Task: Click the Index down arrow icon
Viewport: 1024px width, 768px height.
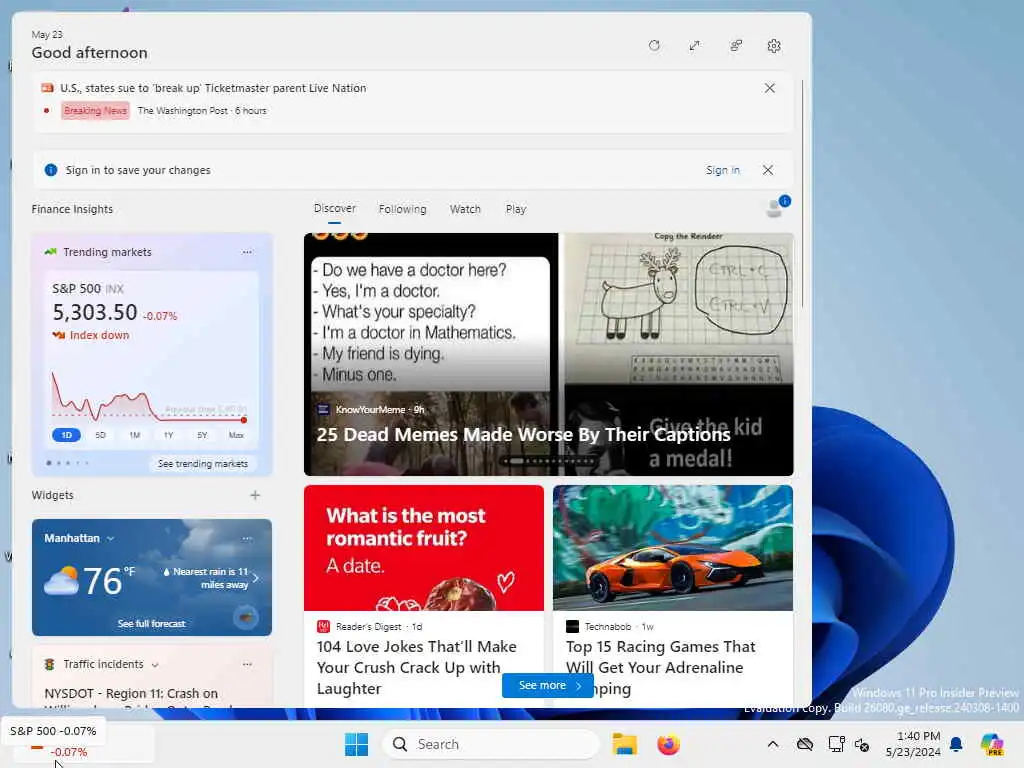Action: pyautogui.click(x=59, y=335)
